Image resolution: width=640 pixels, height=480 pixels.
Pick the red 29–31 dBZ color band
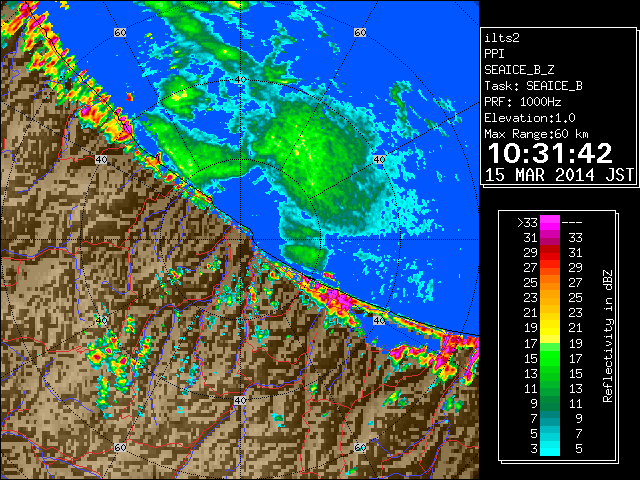coord(550,253)
